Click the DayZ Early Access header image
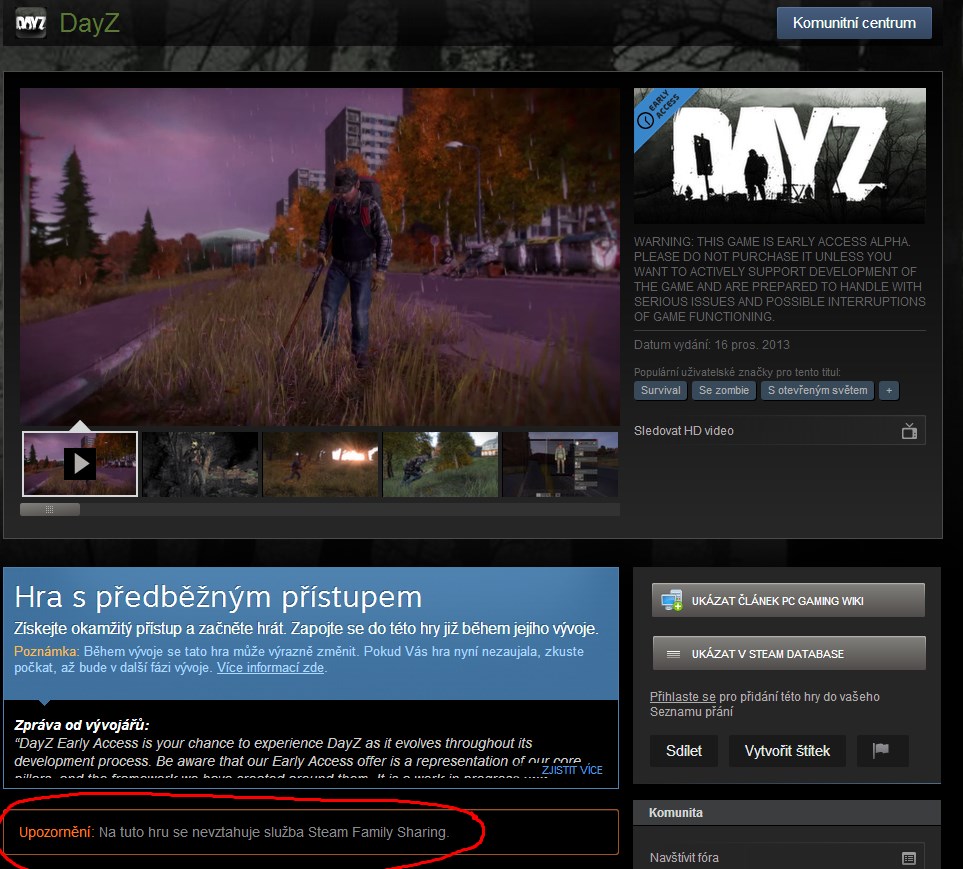 click(779, 155)
